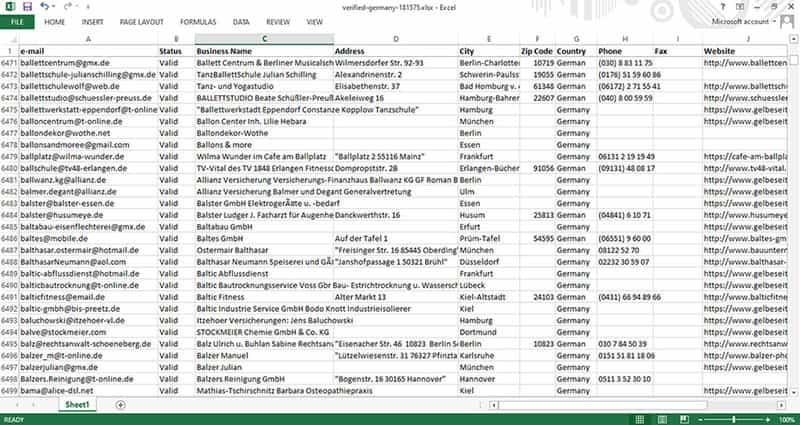This screenshot has width=800, height=425.
Task: Click the 'Business Name' header cell
Action: (264, 51)
